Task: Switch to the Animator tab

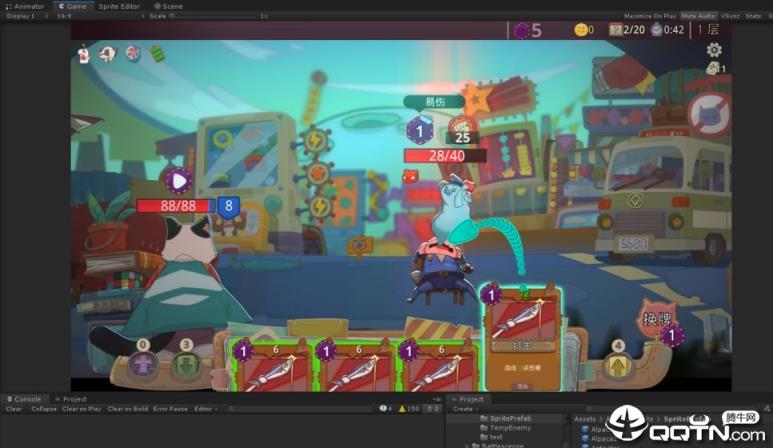Action: (x=27, y=6)
